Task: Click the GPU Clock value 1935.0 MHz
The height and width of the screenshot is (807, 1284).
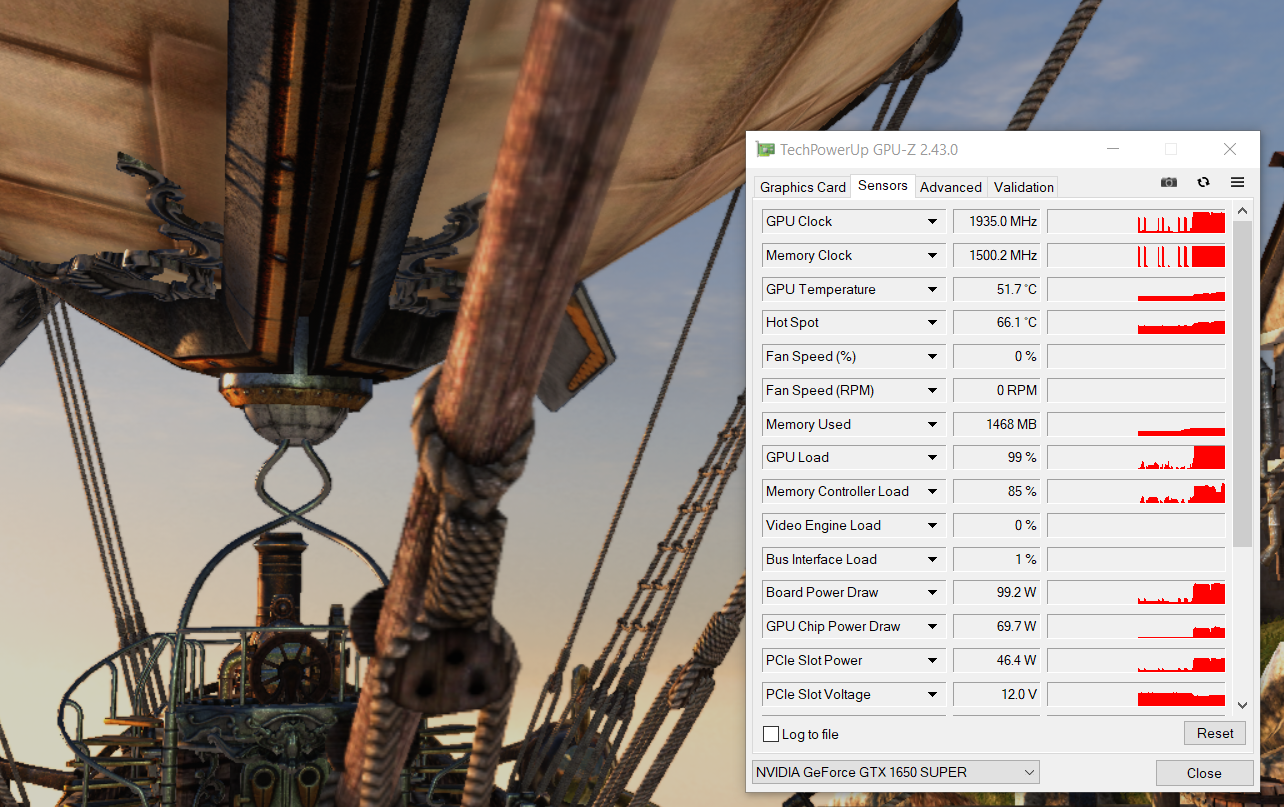Action: point(997,221)
